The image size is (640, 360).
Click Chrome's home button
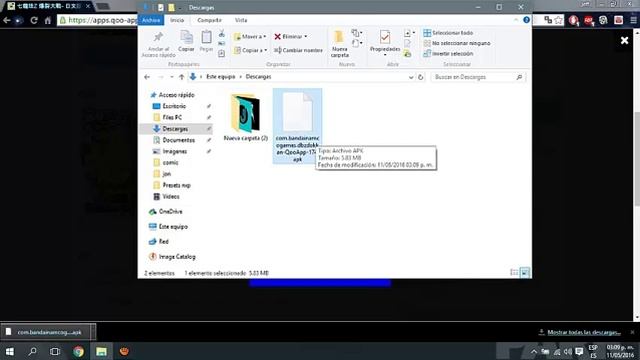(48, 20)
